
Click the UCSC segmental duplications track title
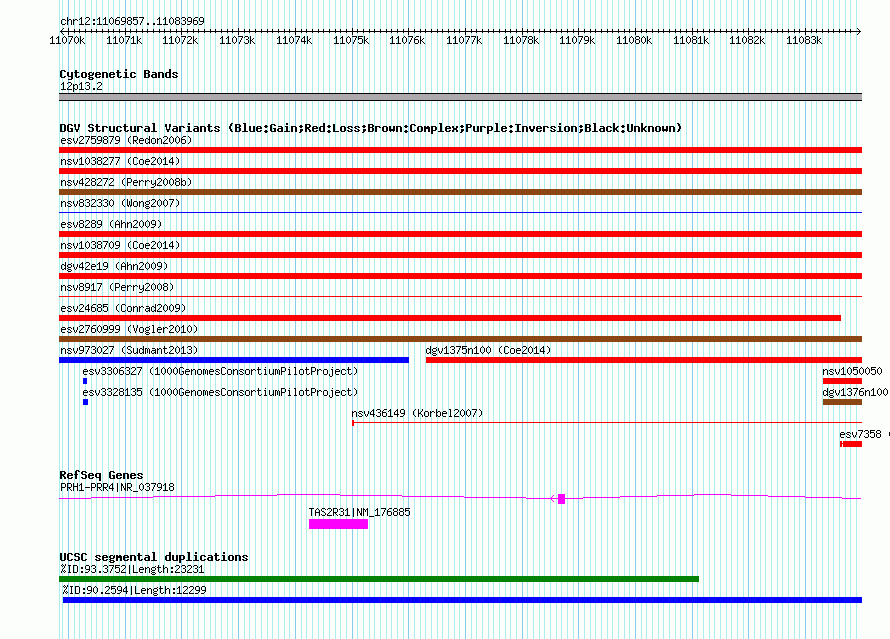click(154, 557)
